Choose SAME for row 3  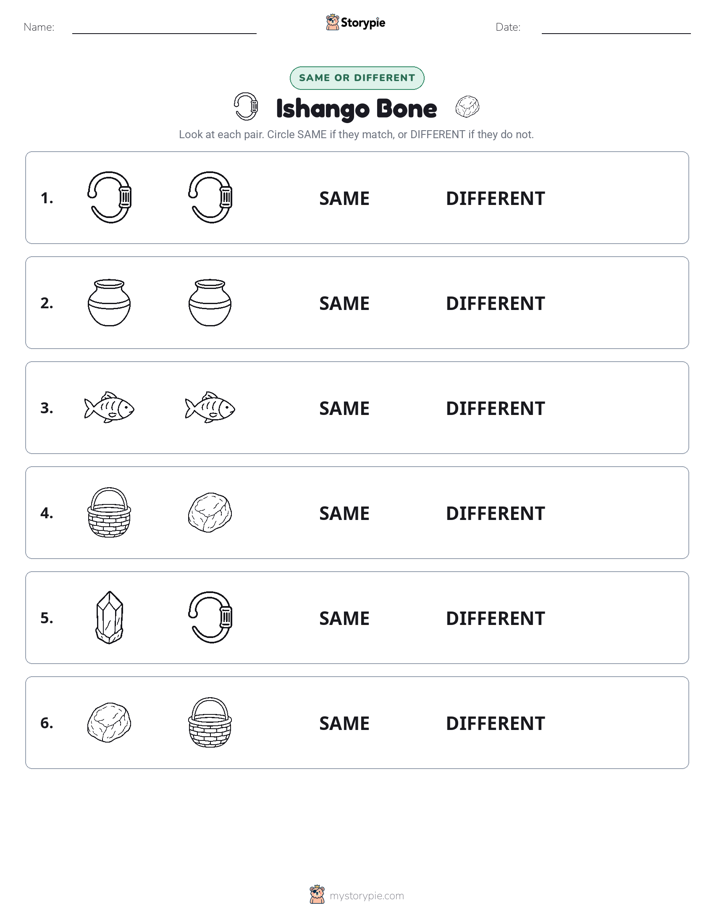click(344, 408)
